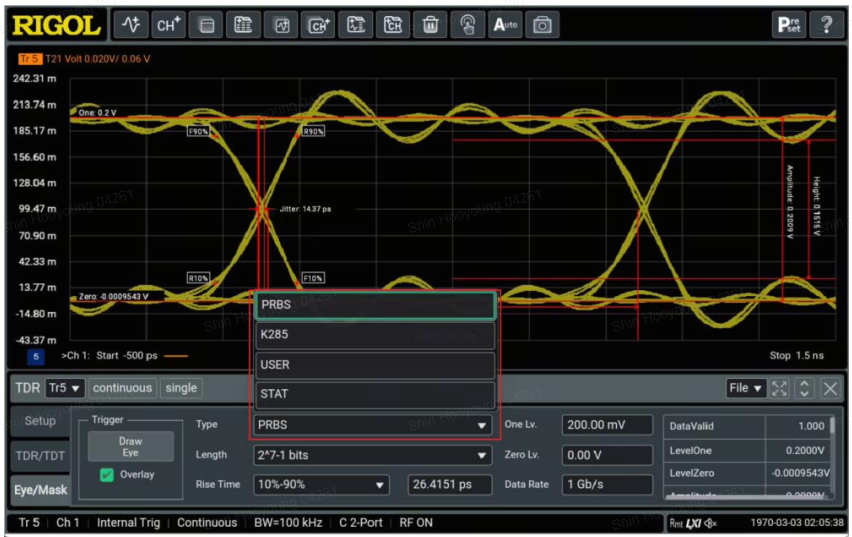Screen dimensions: 852x537
Task: Click the RIGOL logo
Action: point(57,26)
